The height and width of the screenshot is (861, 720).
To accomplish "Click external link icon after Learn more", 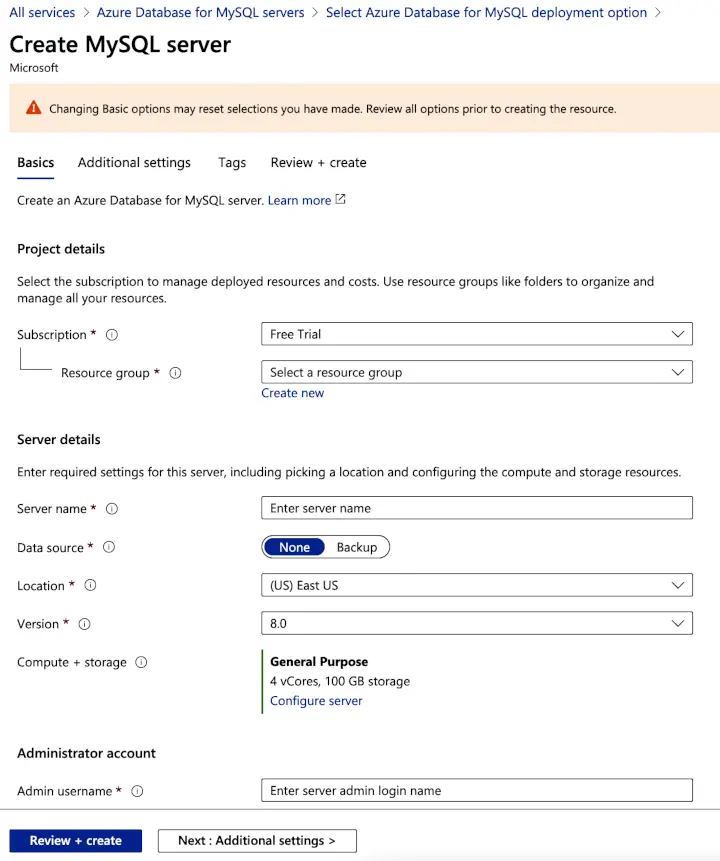I will 341,200.
